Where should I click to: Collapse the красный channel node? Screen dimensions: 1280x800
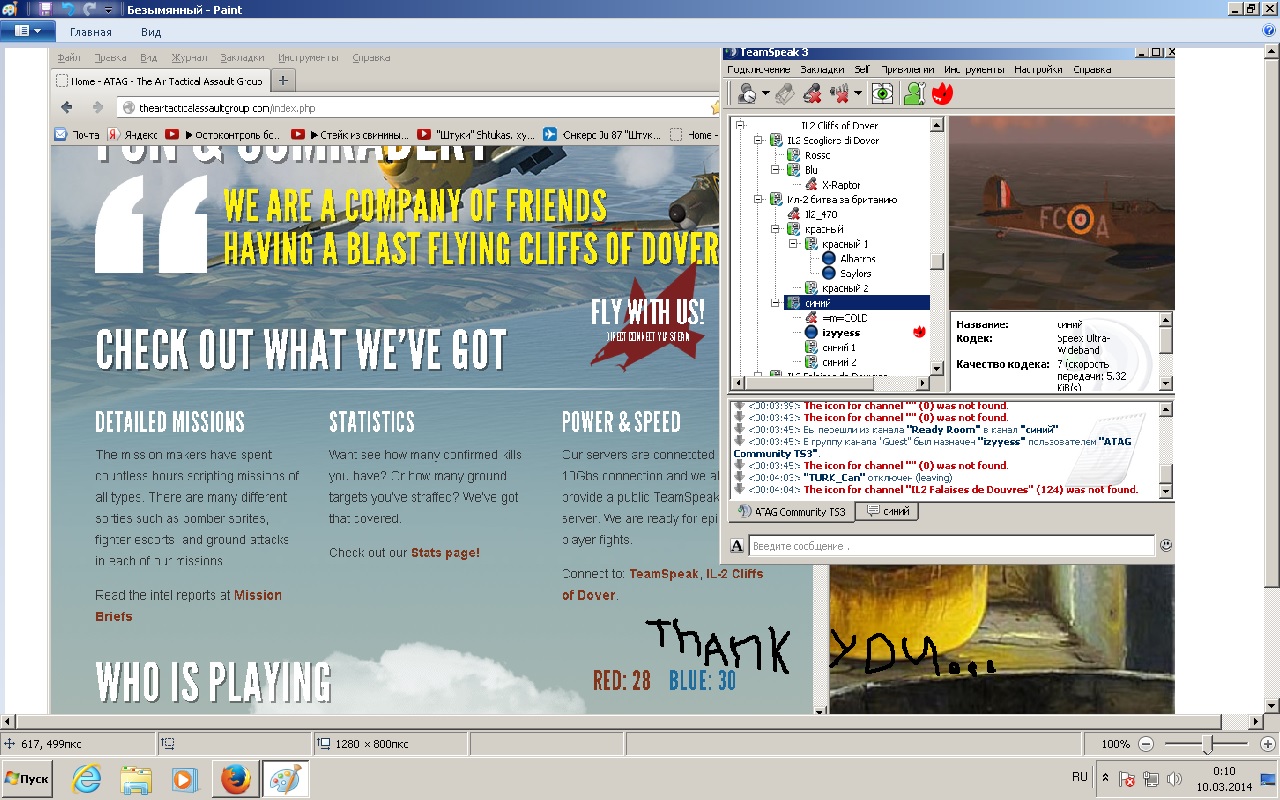[x=776, y=229]
